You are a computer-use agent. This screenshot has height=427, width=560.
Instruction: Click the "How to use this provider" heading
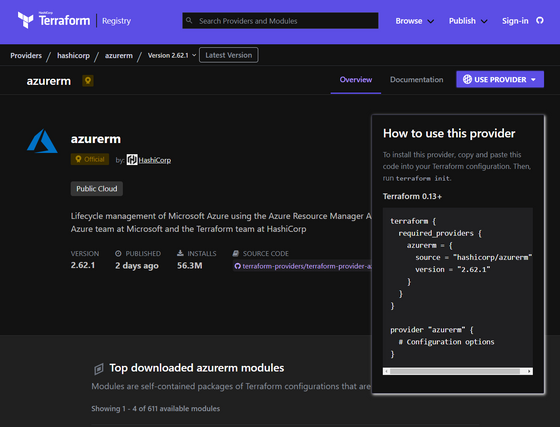pyautogui.click(x=449, y=134)
